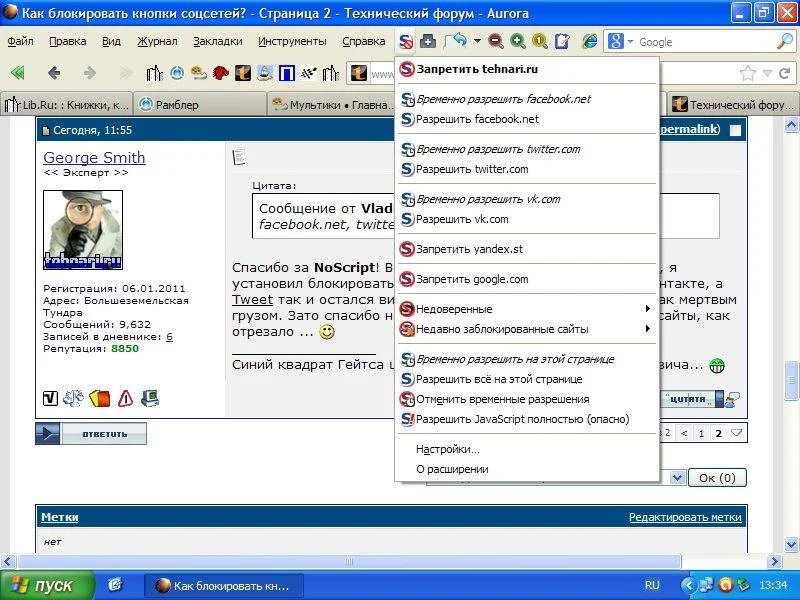
Task: Reload the page with refresh icon
Action: click(x=785, y=73)
